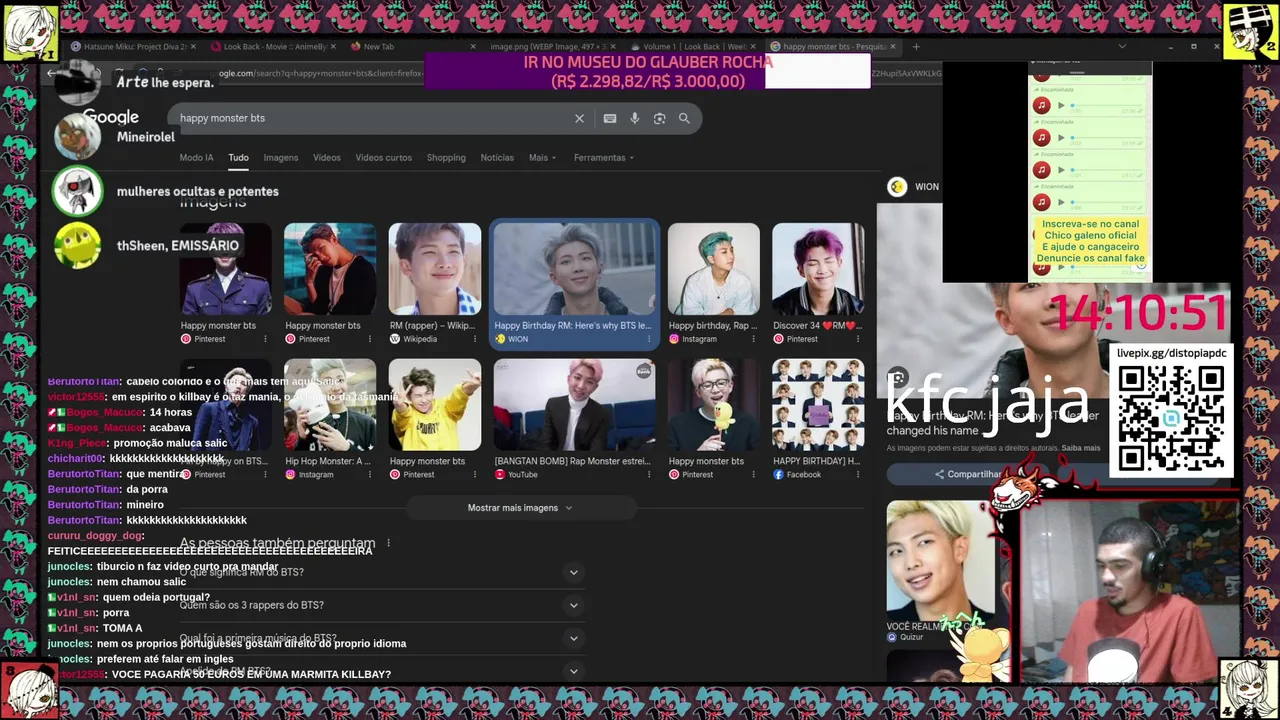Open options next to As pessoas também perguntam
The width and height of the screenshot is (1280, 720).
pyautogui.click(x=388, y=543)
